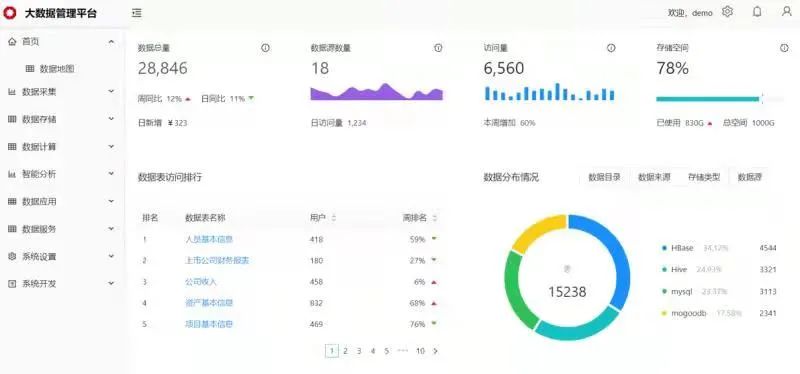Image resolution: width=800 pixels, height=374 pixels.
Task: Click the table icon beside 数据地图
Action: 30,68
